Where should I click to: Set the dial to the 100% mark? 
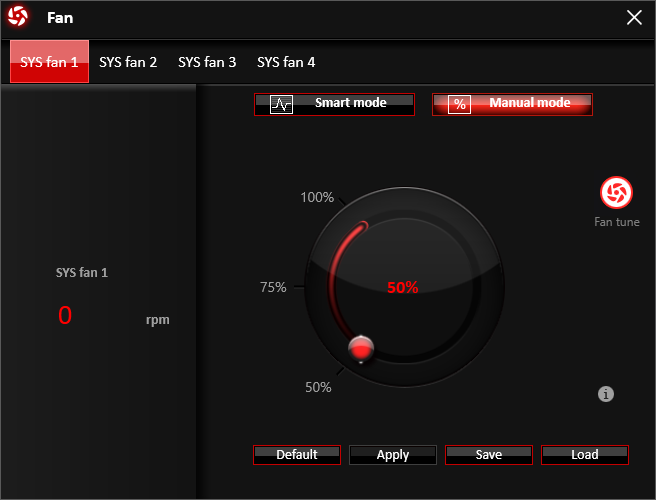coord(317,197)
